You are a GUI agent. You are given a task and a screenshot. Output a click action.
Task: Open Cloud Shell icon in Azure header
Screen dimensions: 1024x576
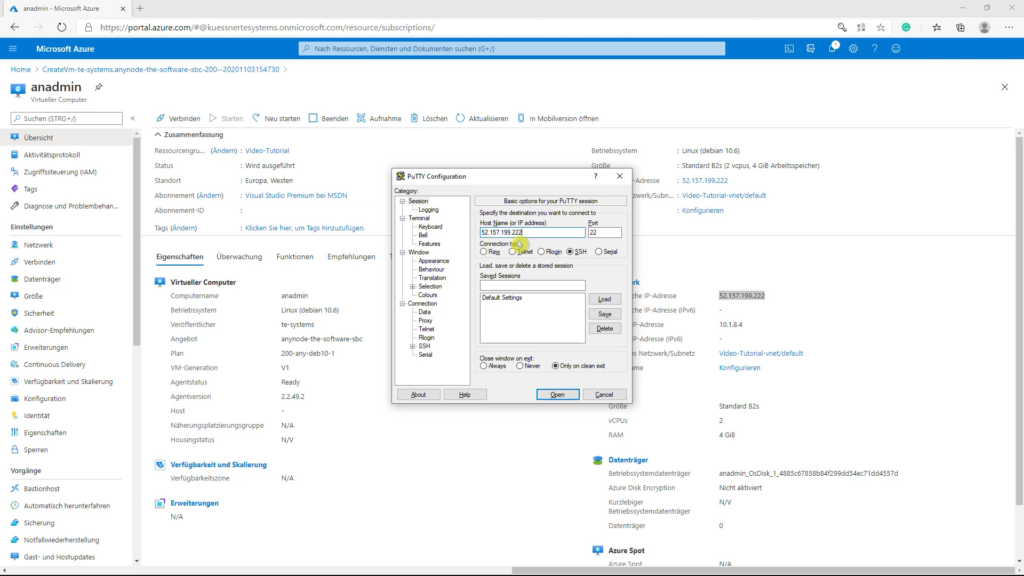[789, 48]
